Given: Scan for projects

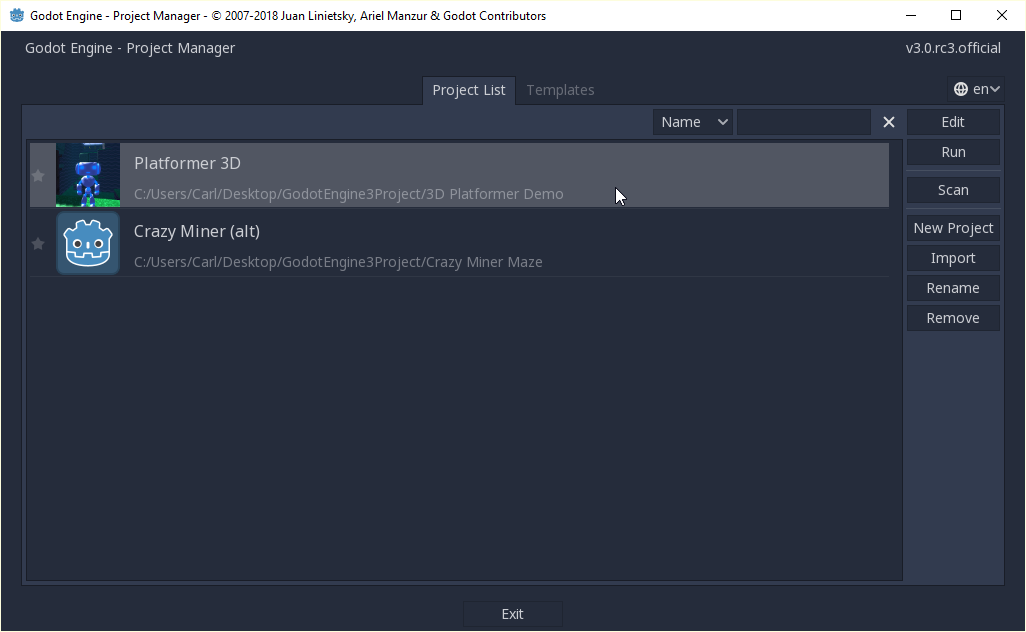Looking at the screenshot, I should [953, 190].
